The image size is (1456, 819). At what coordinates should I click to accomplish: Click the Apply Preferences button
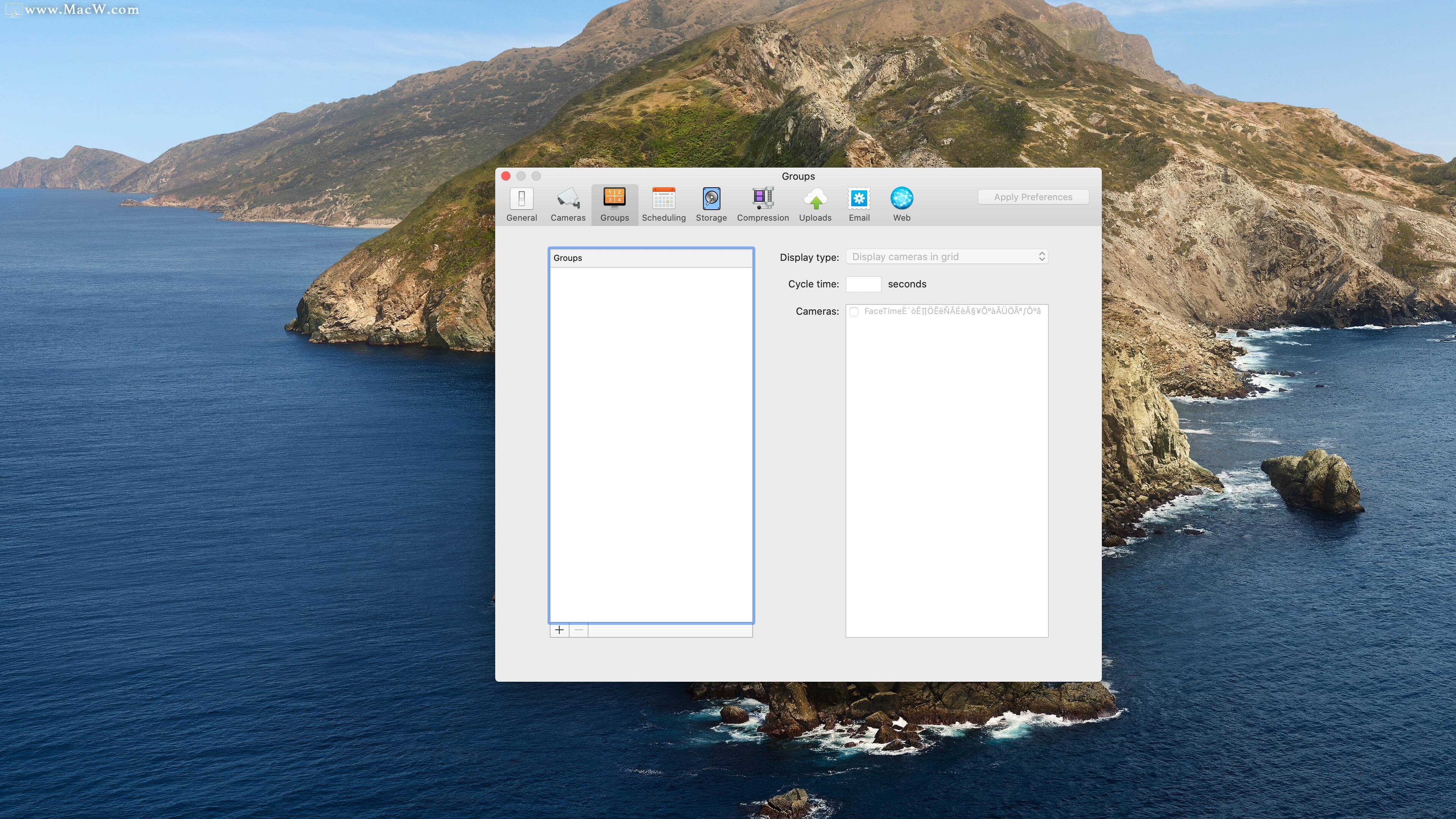(x=1032, y=197)
